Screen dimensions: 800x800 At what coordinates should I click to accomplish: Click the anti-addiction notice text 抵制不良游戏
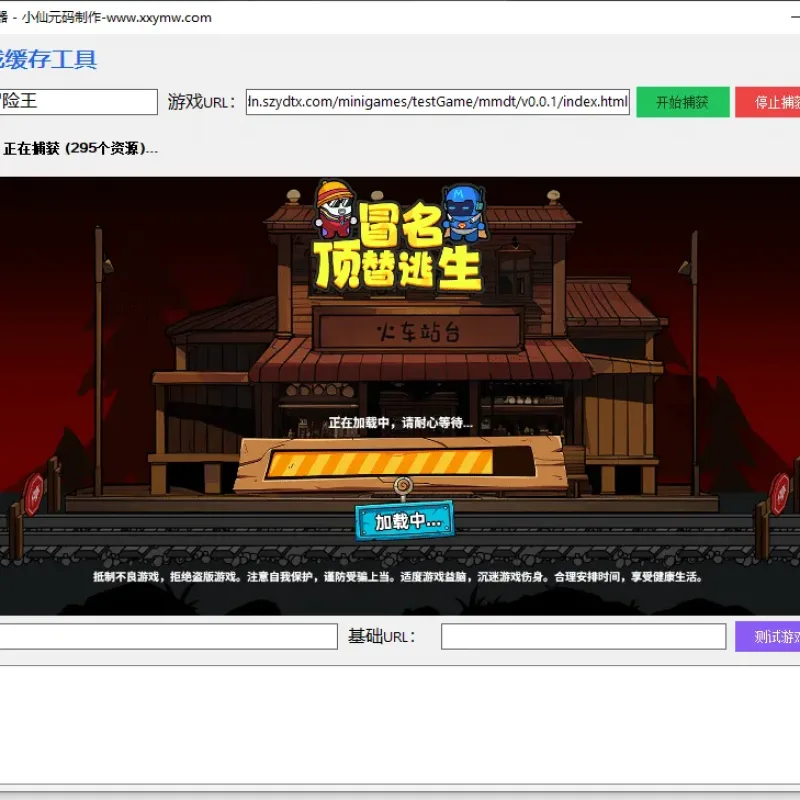click(398, 577)
